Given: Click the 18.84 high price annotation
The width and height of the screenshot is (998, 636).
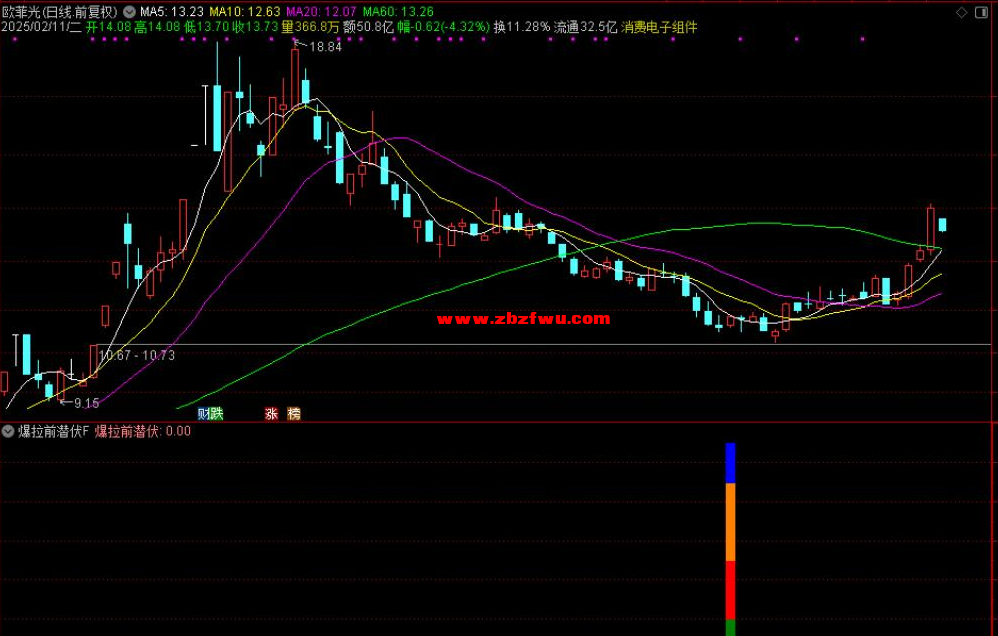Looking at the screenshot, I should pyautogui.click(x=325, y=46).
